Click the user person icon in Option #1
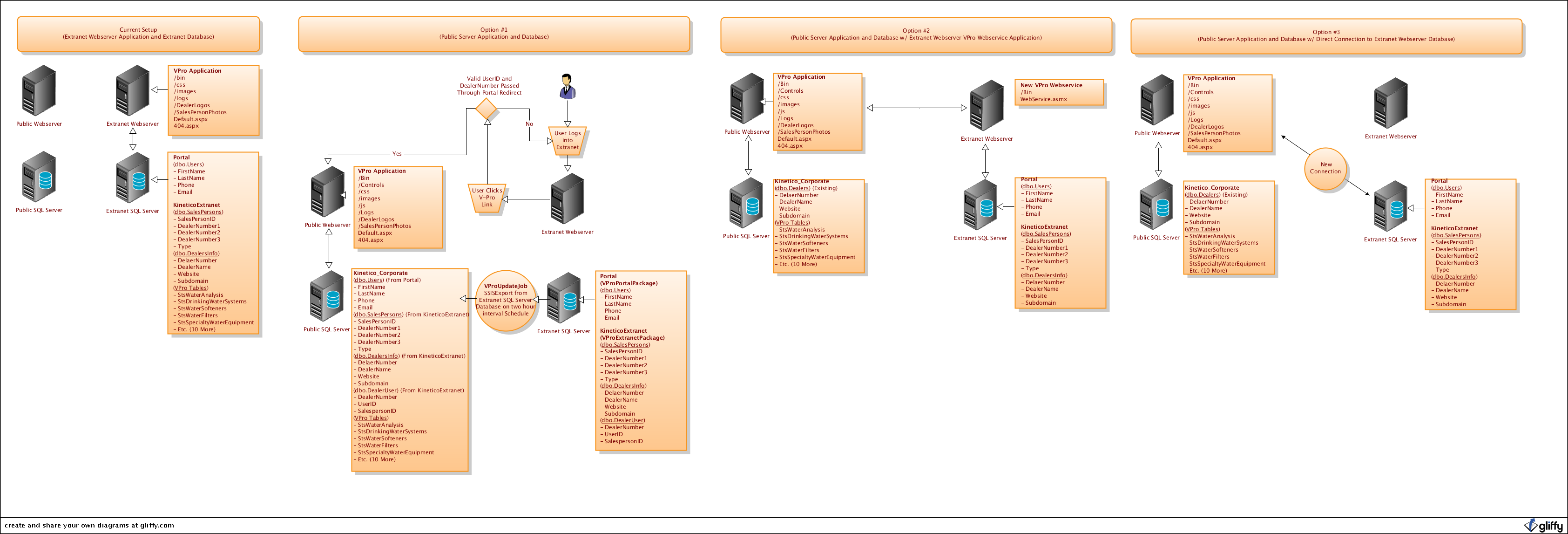 pos(568,87)
